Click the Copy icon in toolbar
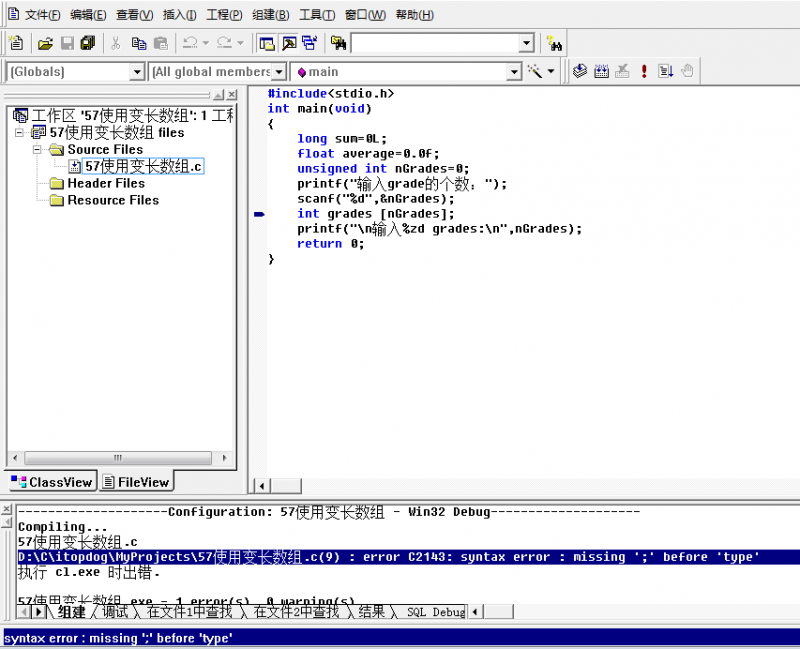Image resolution: width=800 pixels, height=649 pixels. 138,43
